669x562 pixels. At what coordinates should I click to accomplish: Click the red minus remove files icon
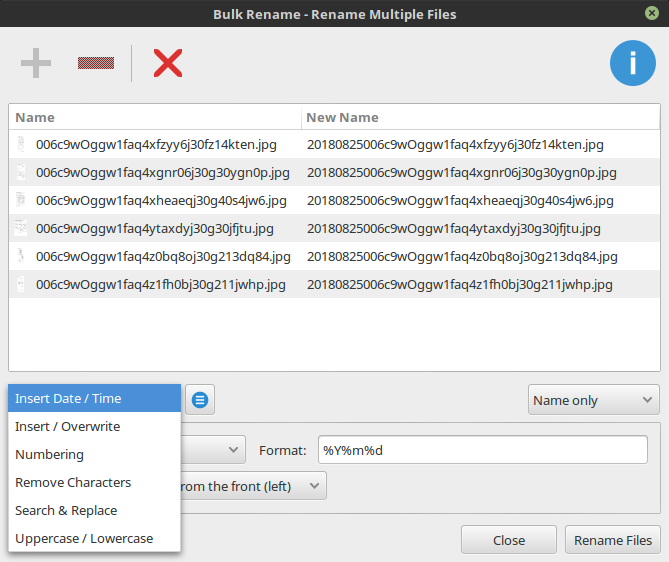96,64
